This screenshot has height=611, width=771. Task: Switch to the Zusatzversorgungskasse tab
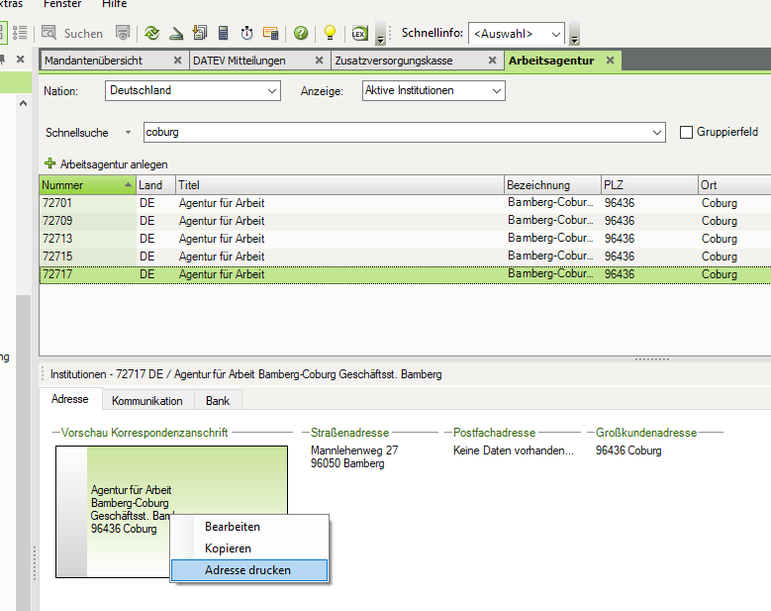coord(393,60)
